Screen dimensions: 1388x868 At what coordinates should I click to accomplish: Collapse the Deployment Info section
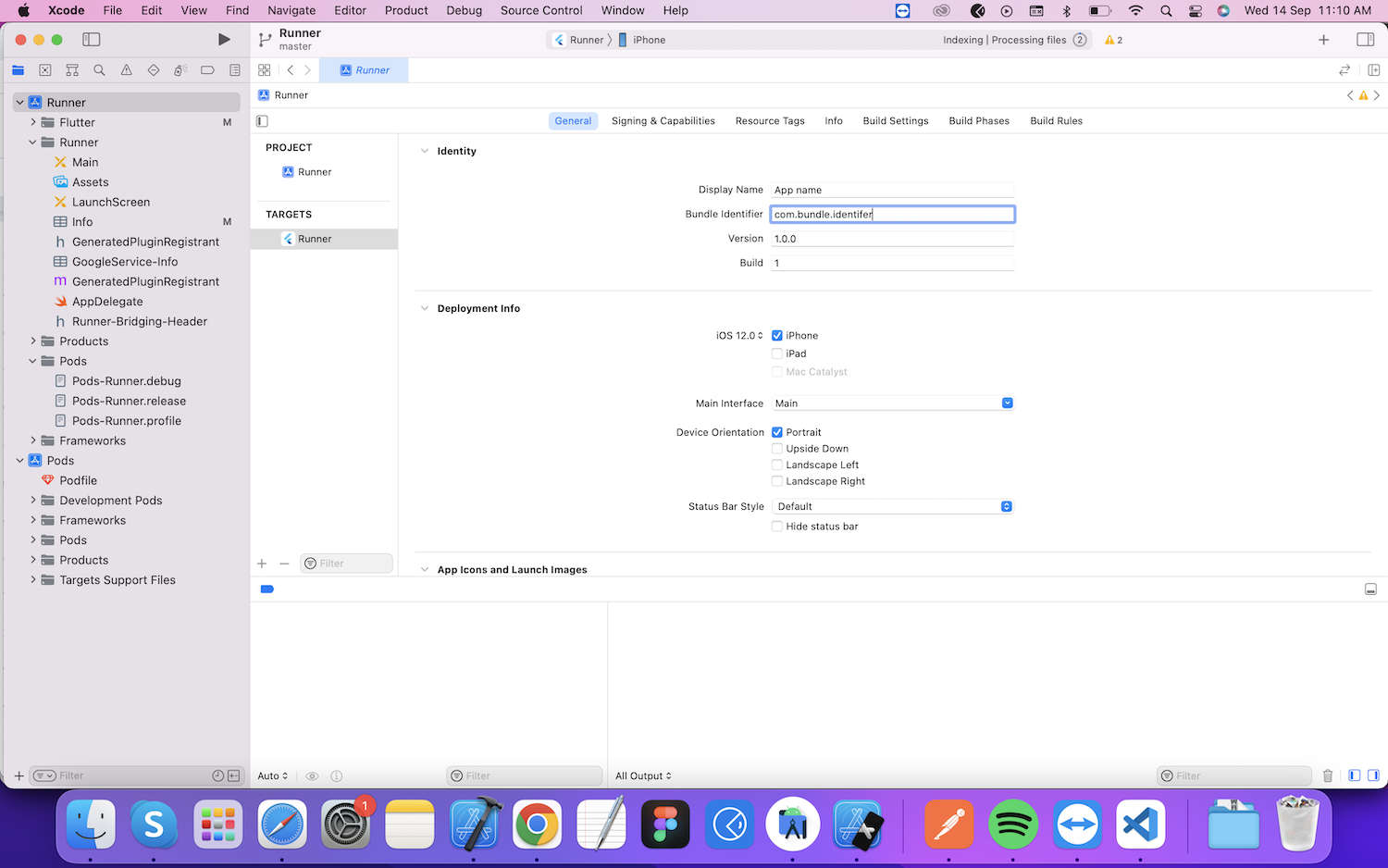click(425, 309)
